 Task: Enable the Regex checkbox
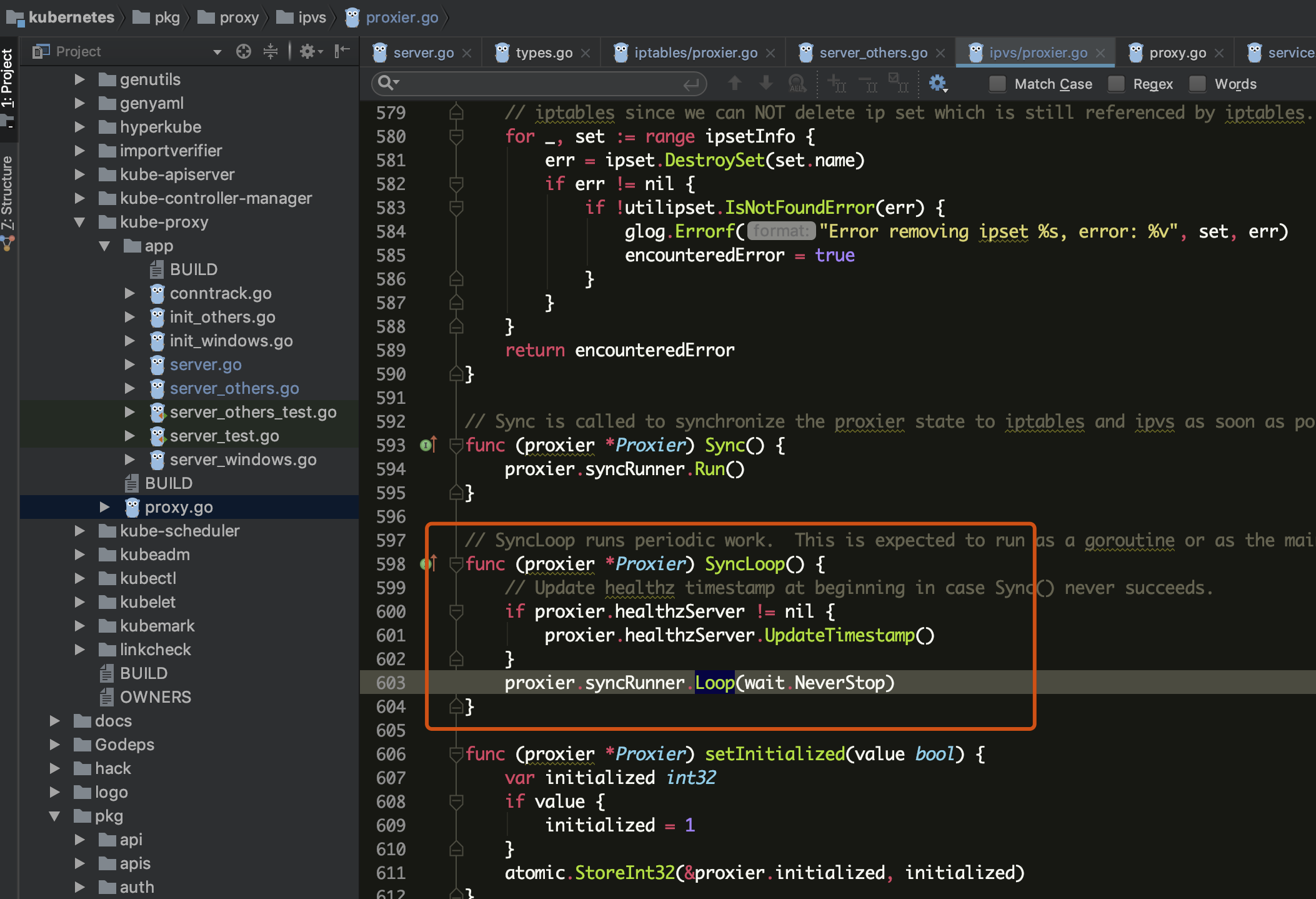[1117, 84]
